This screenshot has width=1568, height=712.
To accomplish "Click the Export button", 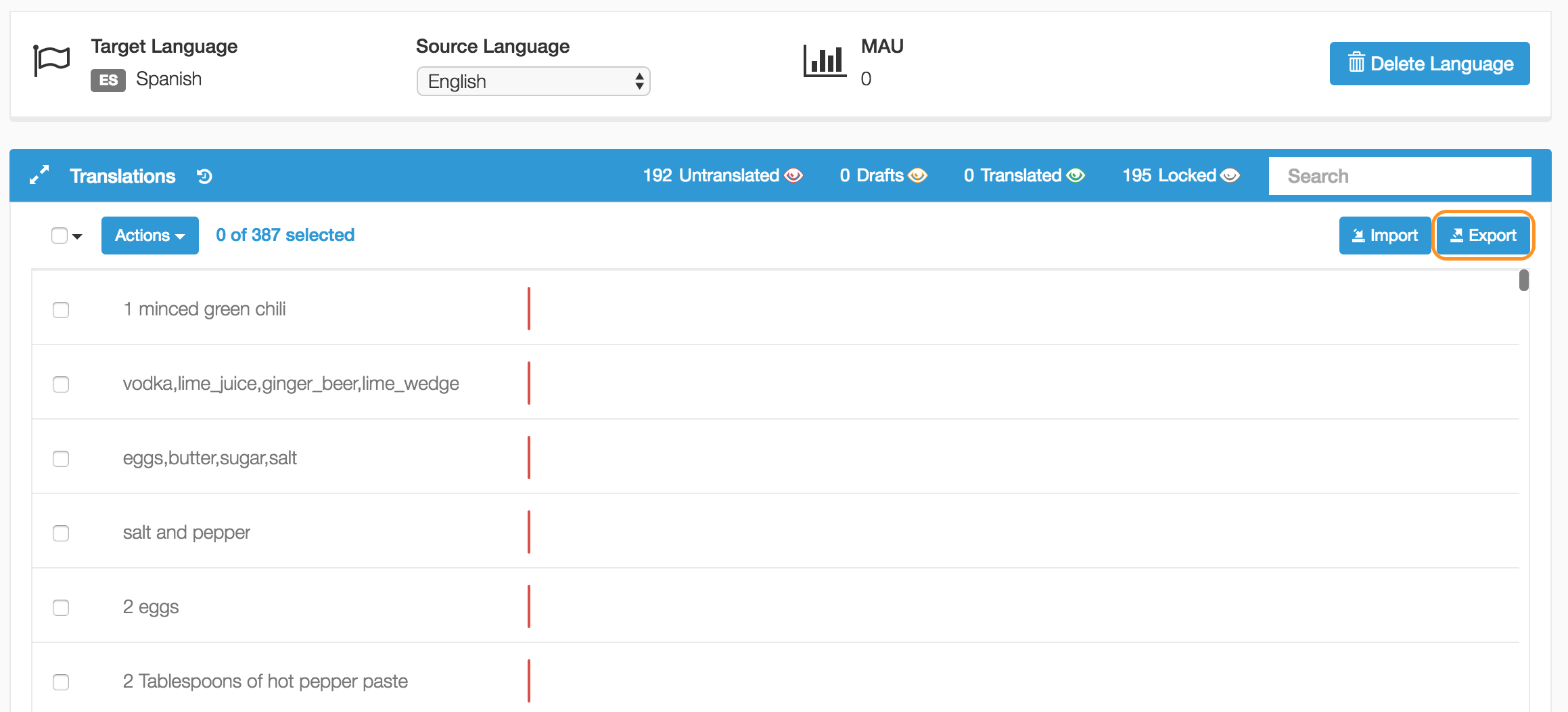I will pyautogui.click(x=1483, y=236).
